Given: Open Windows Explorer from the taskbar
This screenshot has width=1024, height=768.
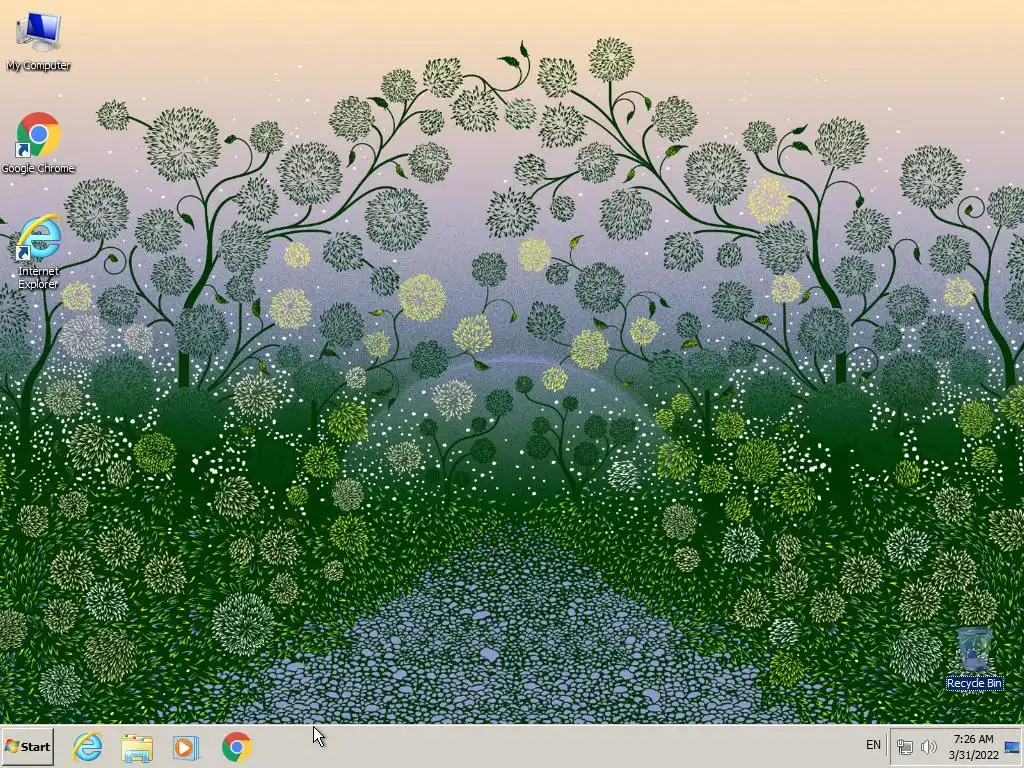Looking at the screenshot, I should [136, 746].
